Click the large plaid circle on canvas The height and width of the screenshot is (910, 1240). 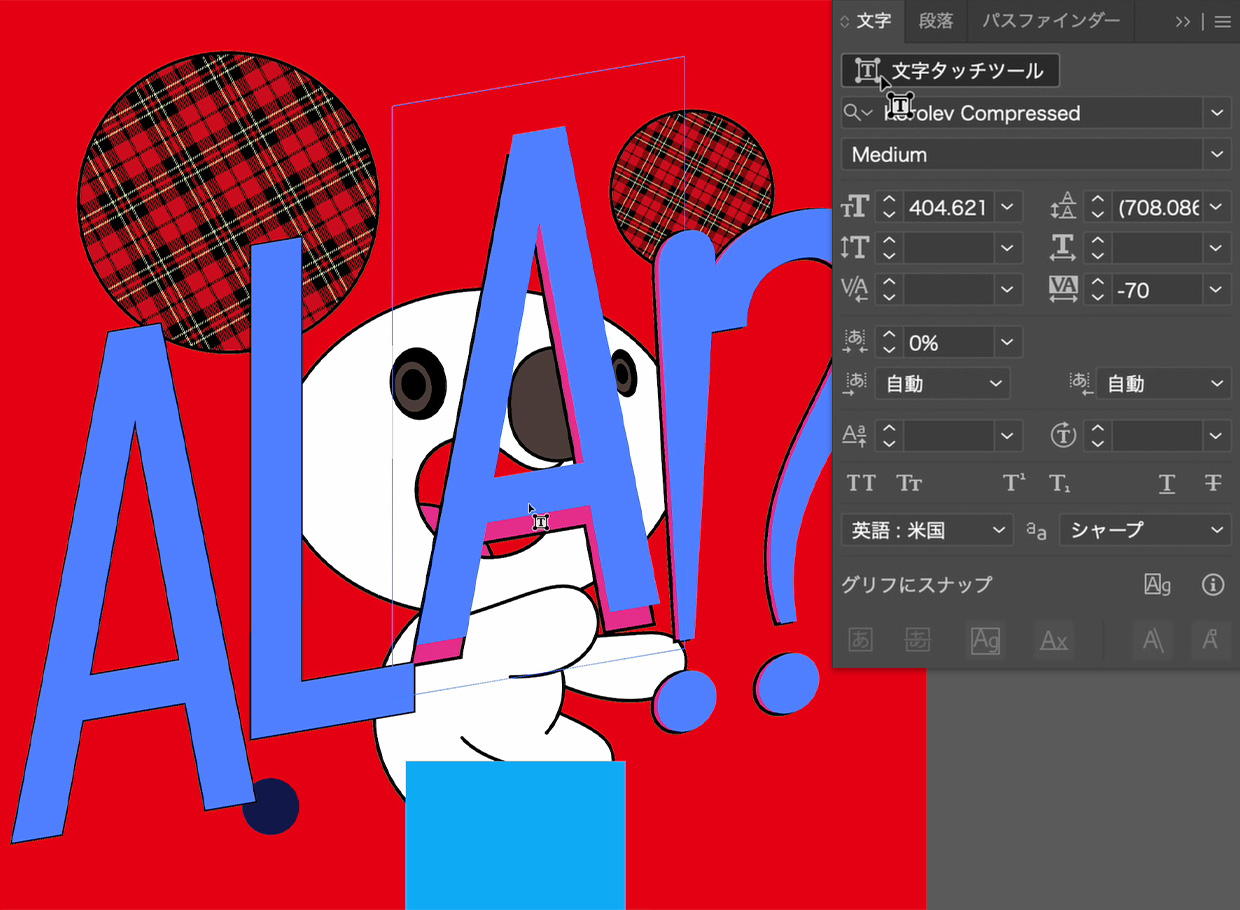click(x=228, y=203)
